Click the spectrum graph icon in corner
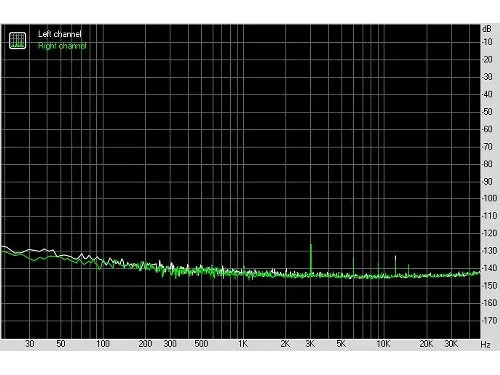The width and height of the screenshot is (500, 375). tap(17, 41)
